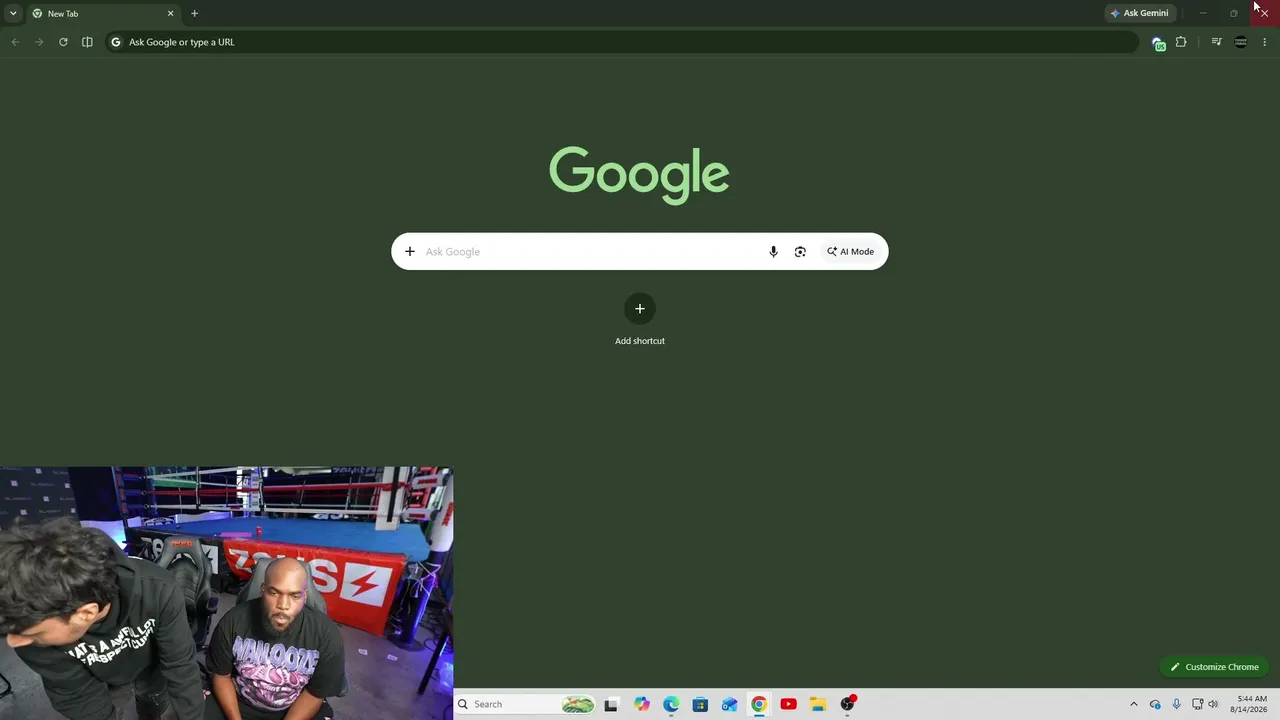The width and height of the screenshot is (1280, 720).
Task: Click the microphone tray icon
Action: [x=1176, y=704]
